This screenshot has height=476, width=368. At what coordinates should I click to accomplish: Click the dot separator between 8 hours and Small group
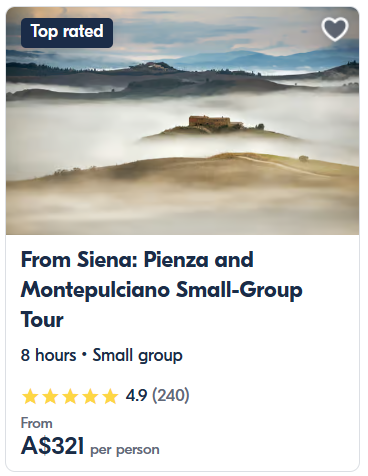tap(84, 355)
